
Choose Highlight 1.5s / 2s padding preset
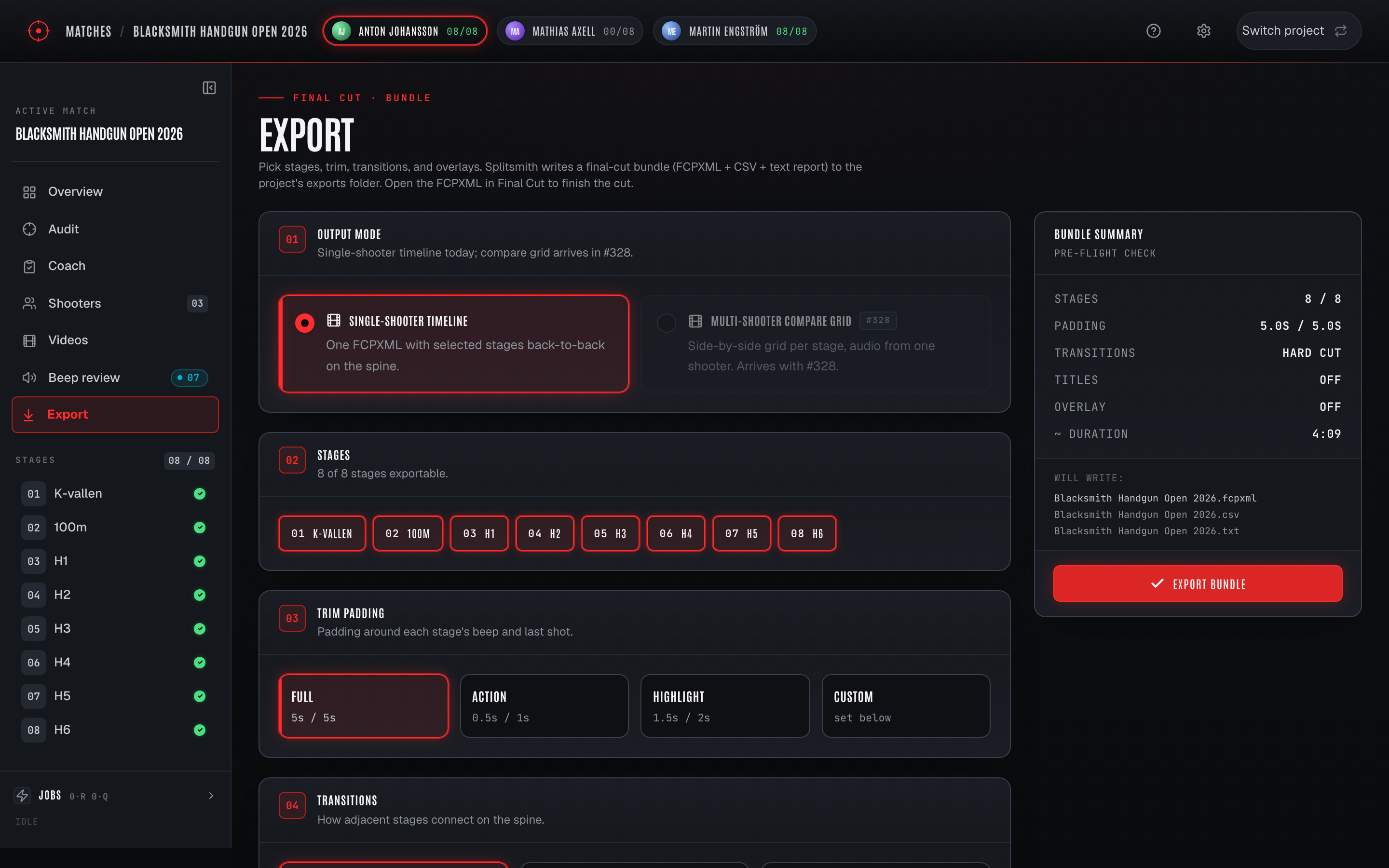point(725,705)
